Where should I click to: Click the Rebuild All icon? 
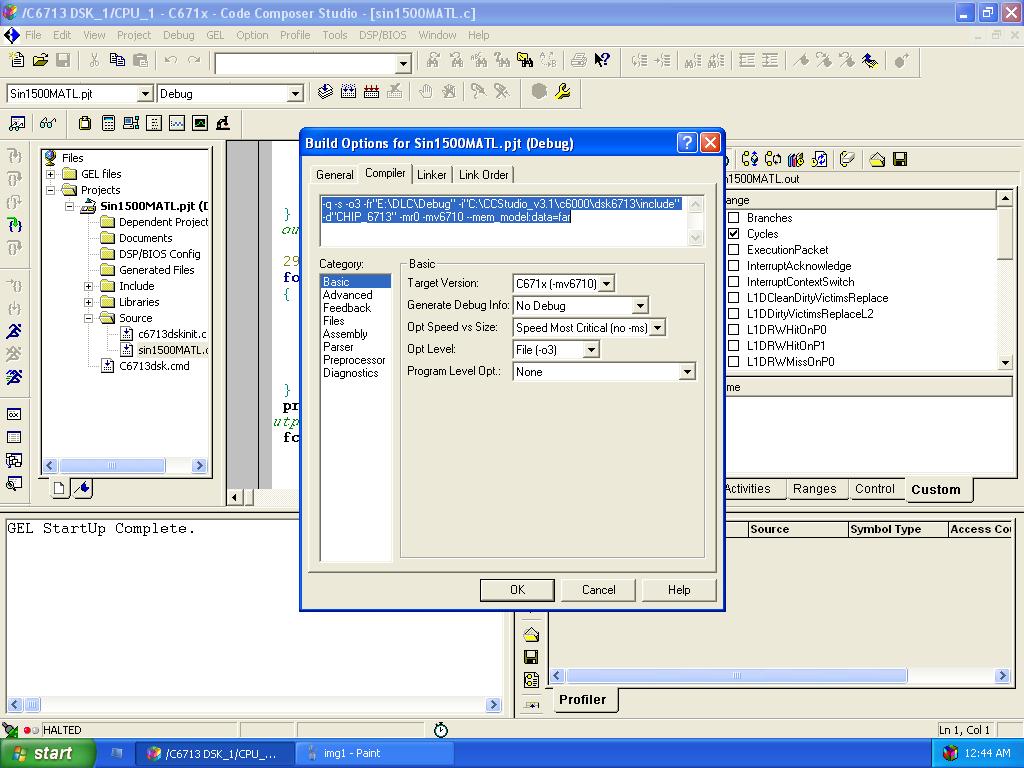(372, 91)
